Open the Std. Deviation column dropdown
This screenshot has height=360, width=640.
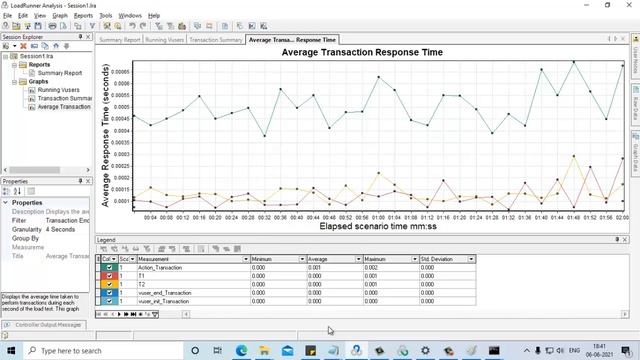[x=471, y=259]
